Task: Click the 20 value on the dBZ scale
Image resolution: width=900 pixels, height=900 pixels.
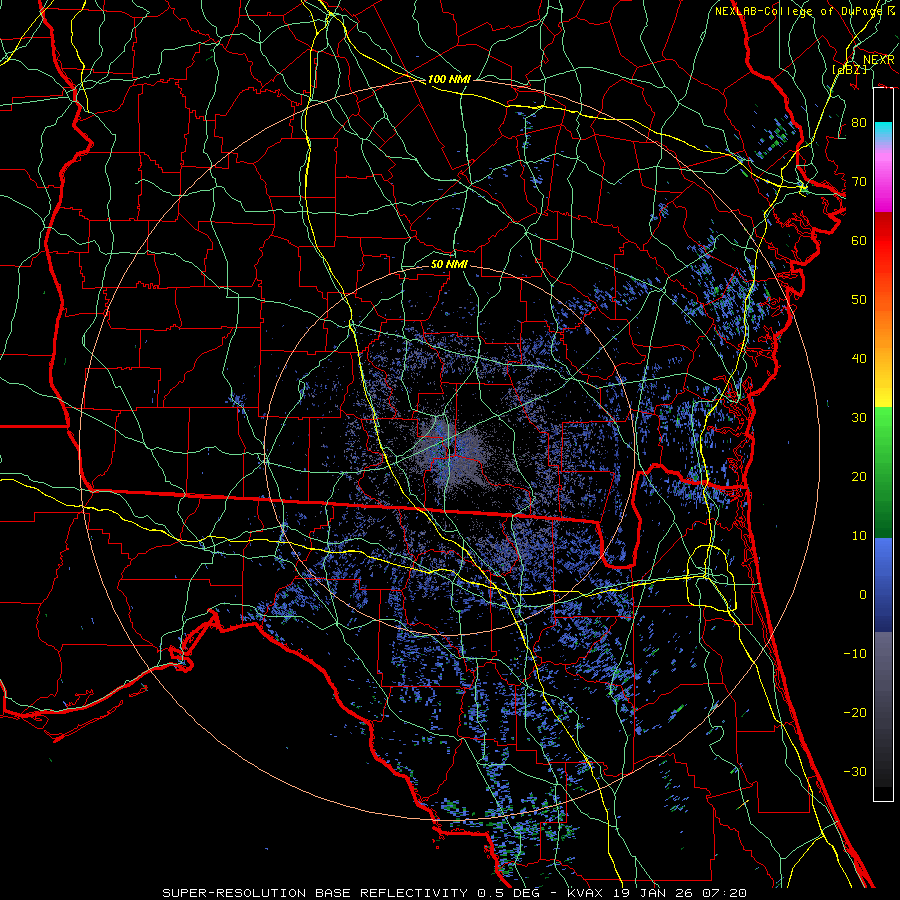Action: click(x=859, y=476)
